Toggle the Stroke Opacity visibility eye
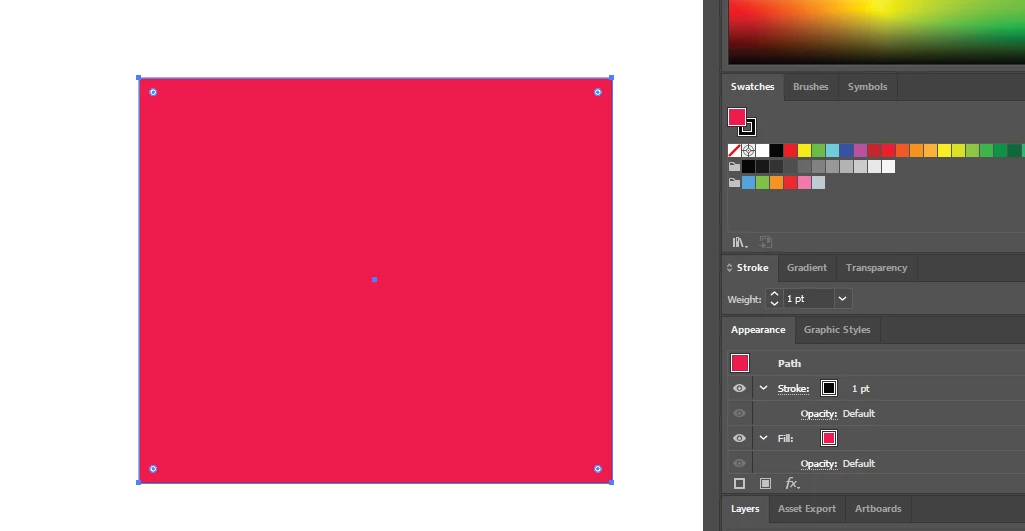1025x531 pixels. click(739, 413)
